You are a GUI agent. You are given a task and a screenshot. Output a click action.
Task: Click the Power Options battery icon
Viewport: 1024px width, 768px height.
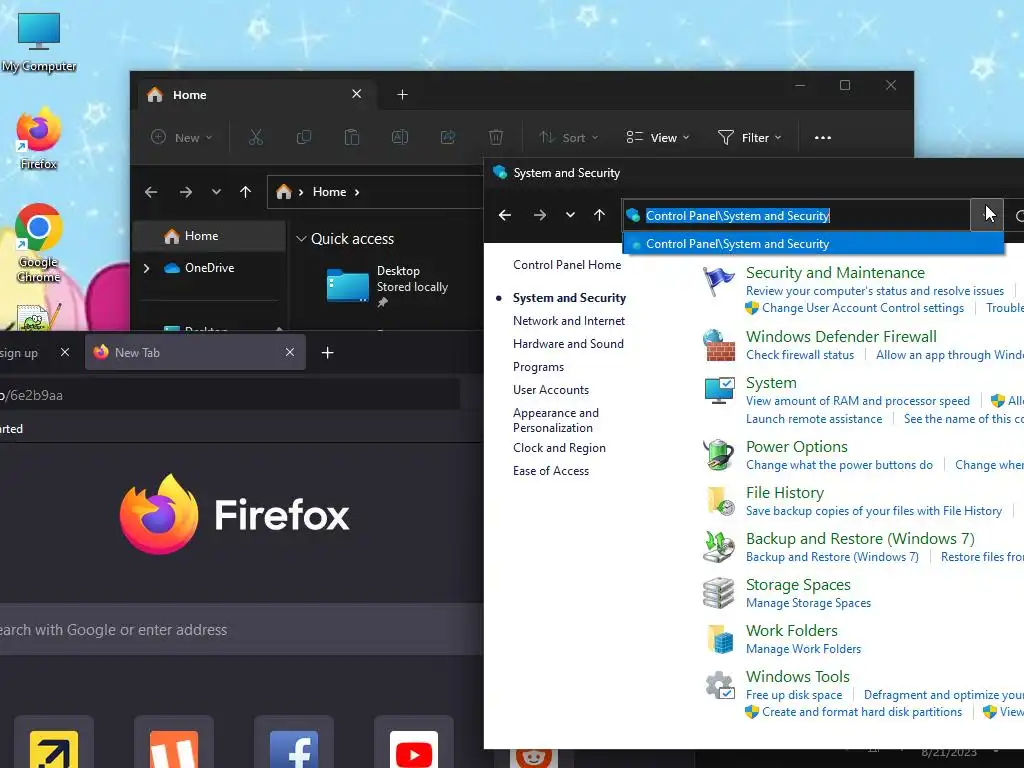718,455
